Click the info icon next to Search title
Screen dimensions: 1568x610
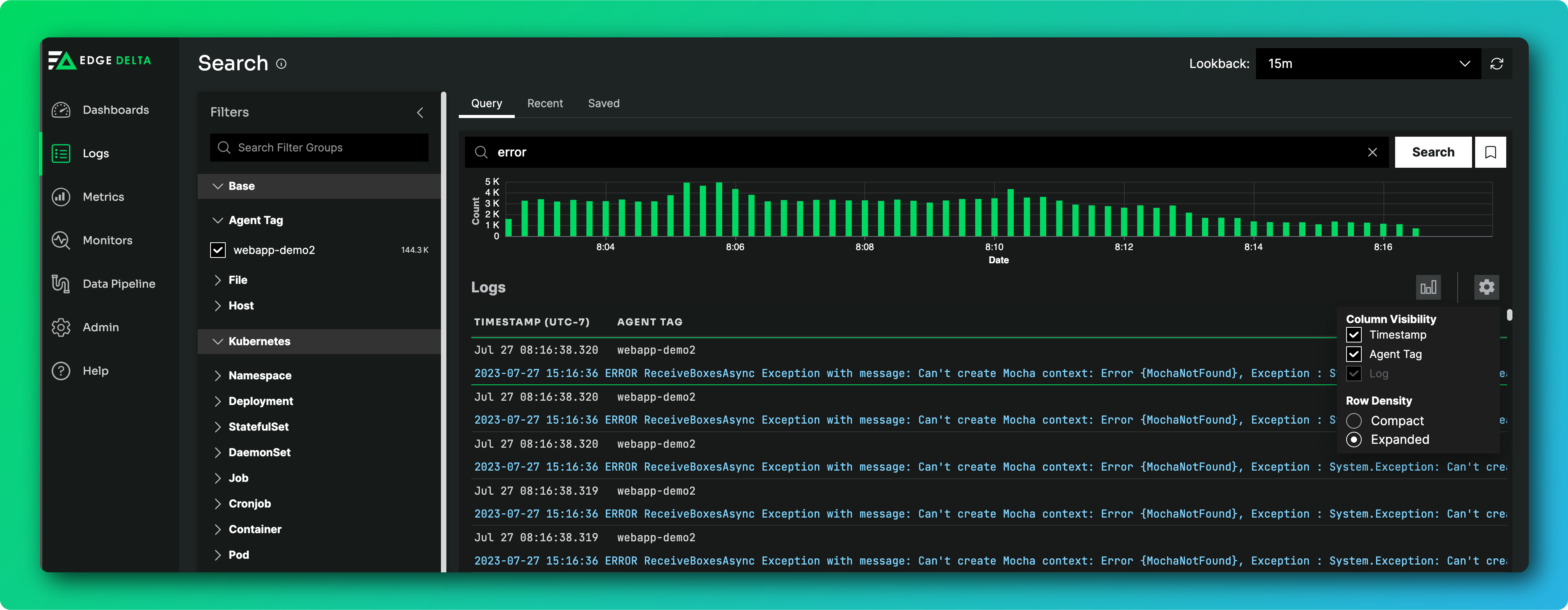(x=281, y=64)
